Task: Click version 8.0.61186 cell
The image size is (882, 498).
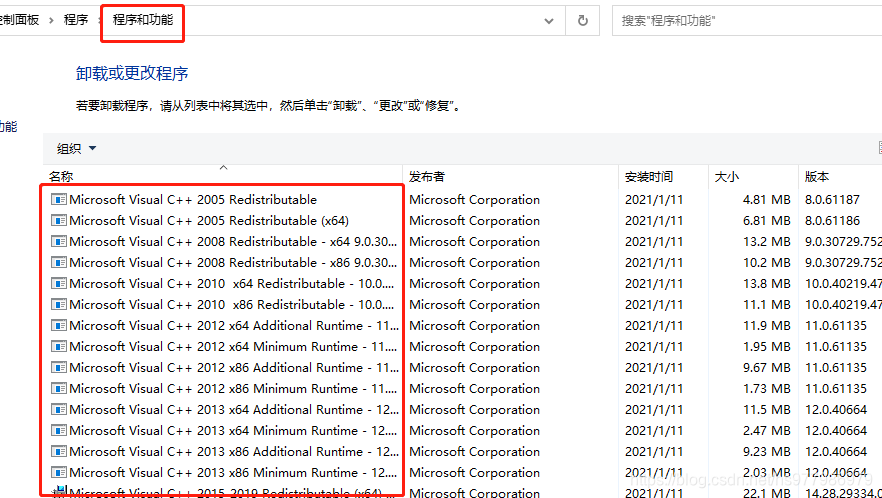Action: (x=832, y=221)
